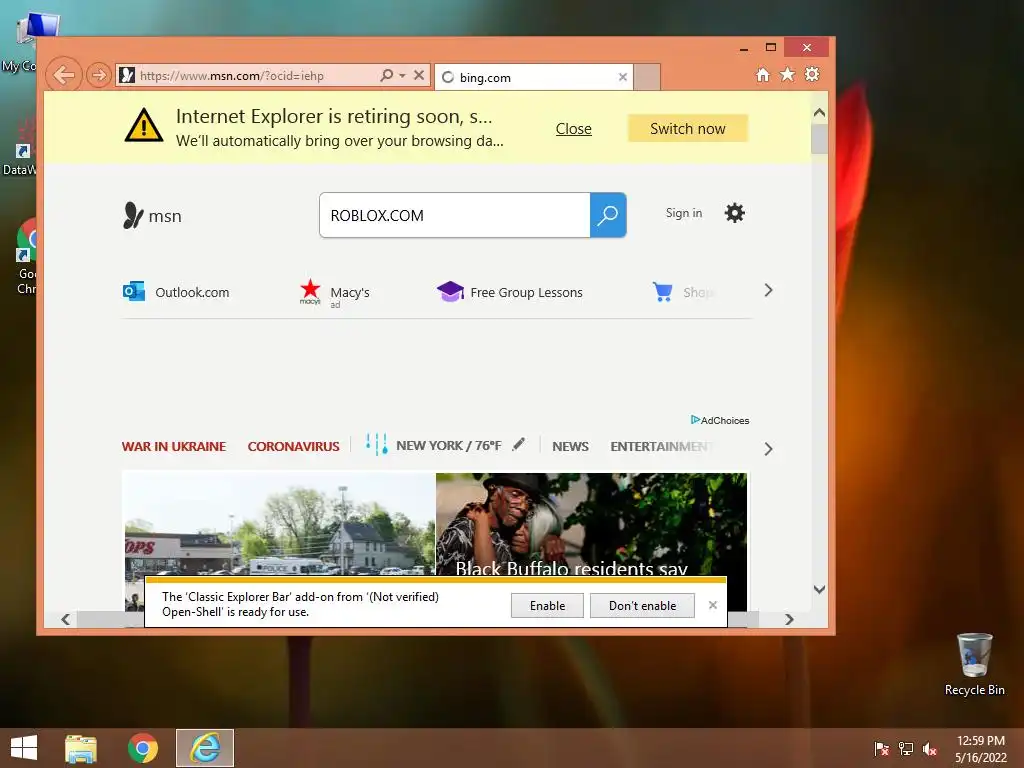The width and height of the screenshot is (1024, 768).
Task: Click Internet Explorer taskbar icon
Action: click(205, 748)
